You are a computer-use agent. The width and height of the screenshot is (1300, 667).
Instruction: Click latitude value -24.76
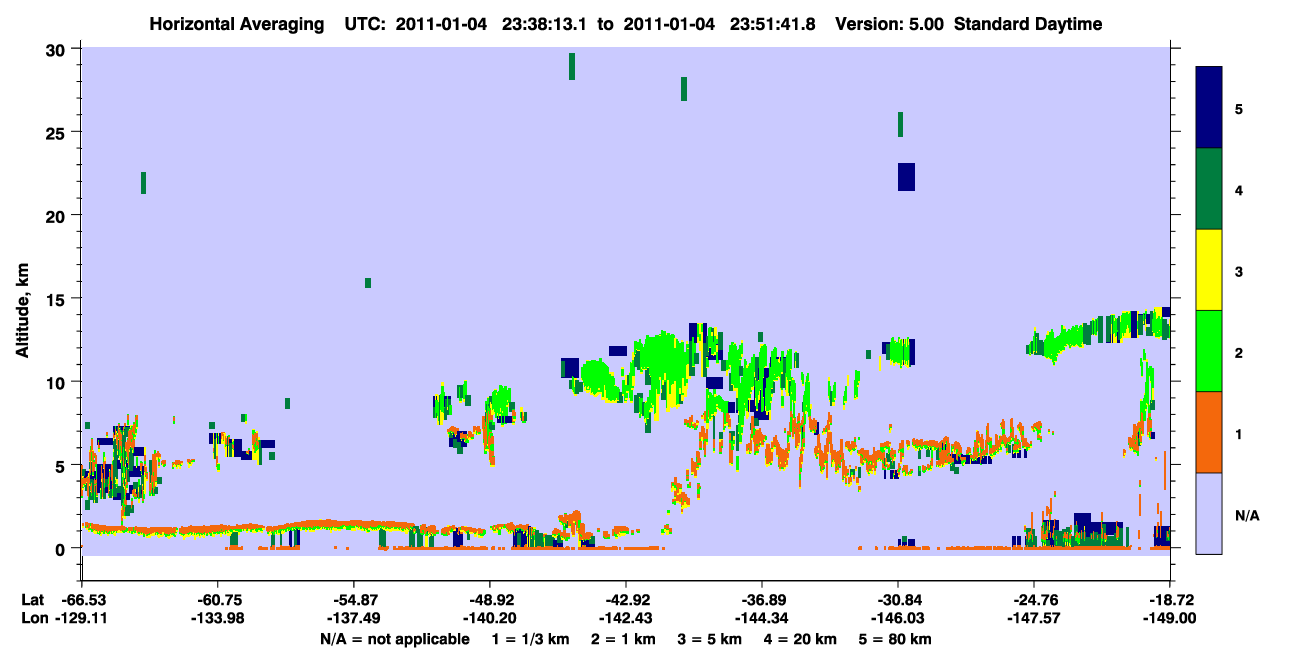tap(1034, 600)
